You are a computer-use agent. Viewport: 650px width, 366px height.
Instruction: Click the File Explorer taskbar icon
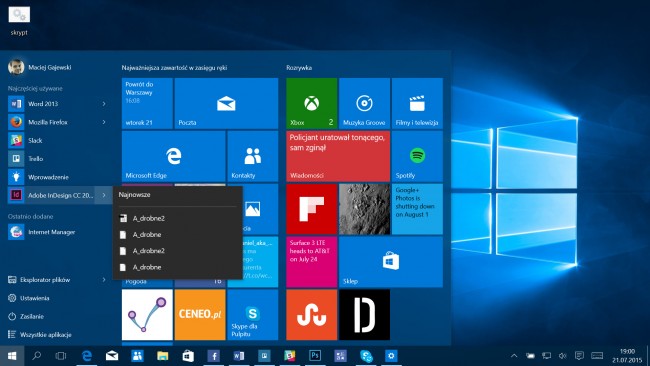(x=162, y=356)
